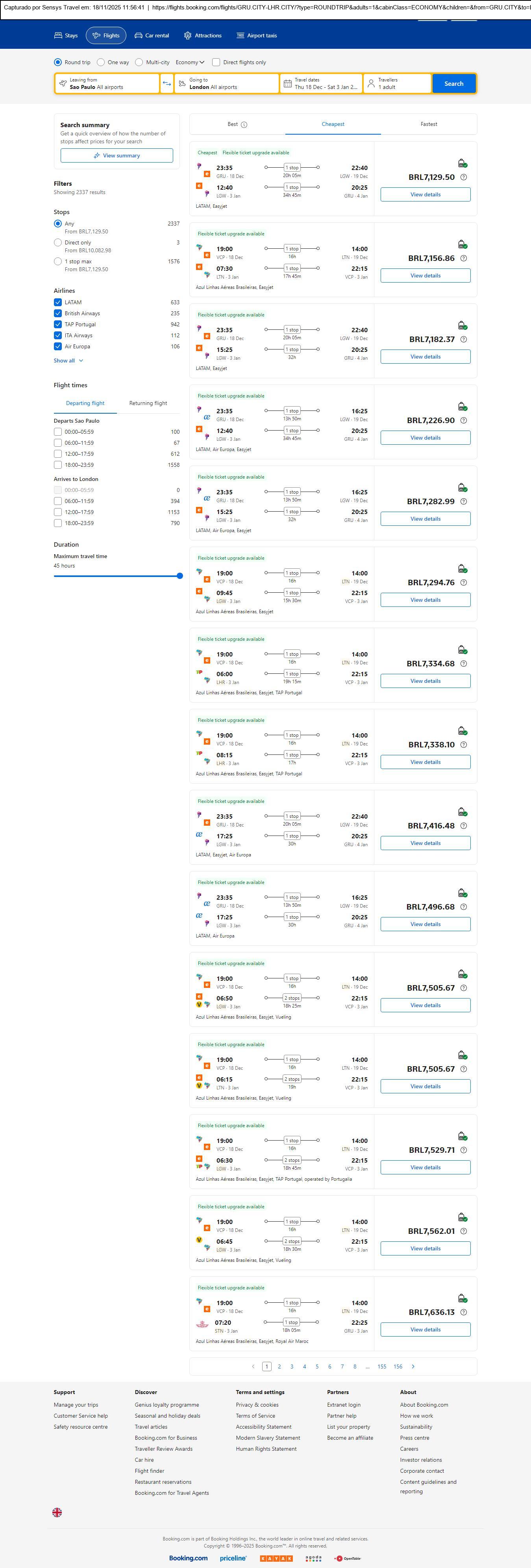The height and width of the screenshot is (1568, 531).
Task: Expand the airlines list with Show all
Action: click(68, 361)
